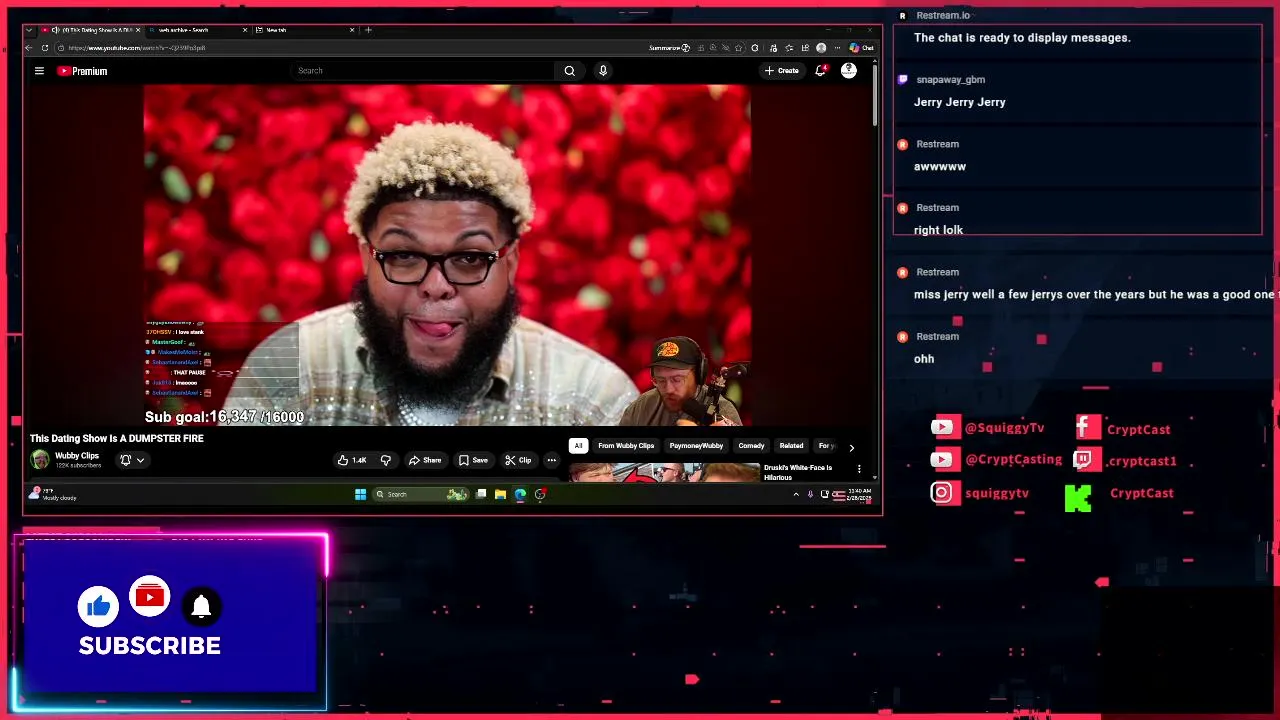The width and height of the screenshot is (1280, 720).
Task: Expand subscription options chevron next to bell
Action: pyautogui.click(x=140, y=460)
